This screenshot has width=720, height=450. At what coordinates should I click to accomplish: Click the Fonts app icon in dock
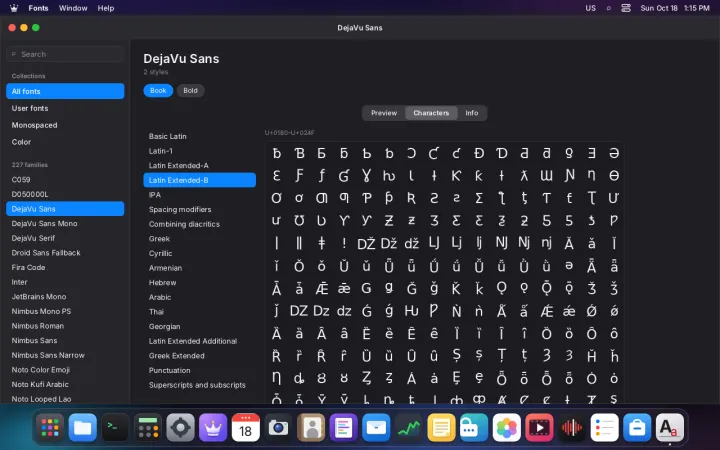tap(669, 428)
